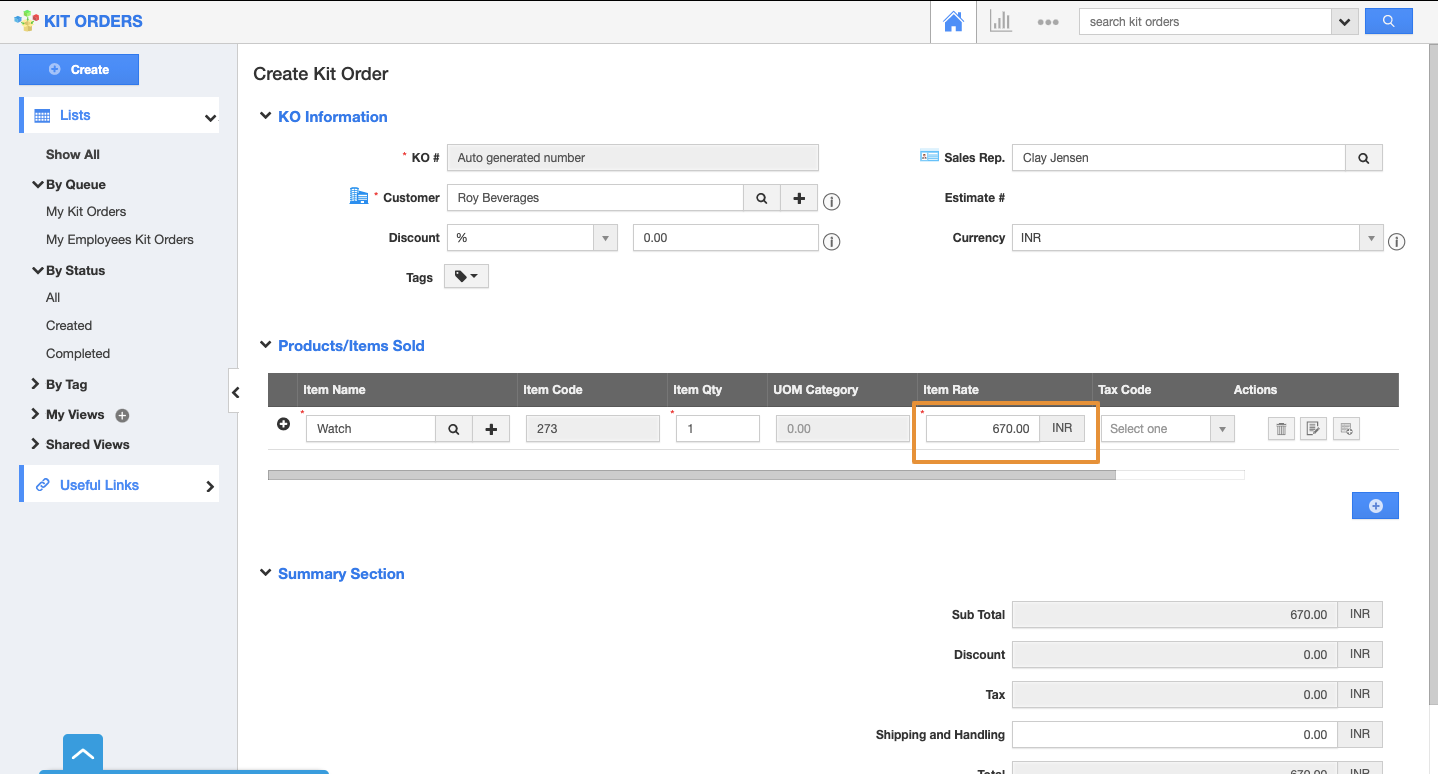Open the Discount percent unit dropdown
The height and width of the screenshot is (774, 1438).
click(x=605, y=237)
